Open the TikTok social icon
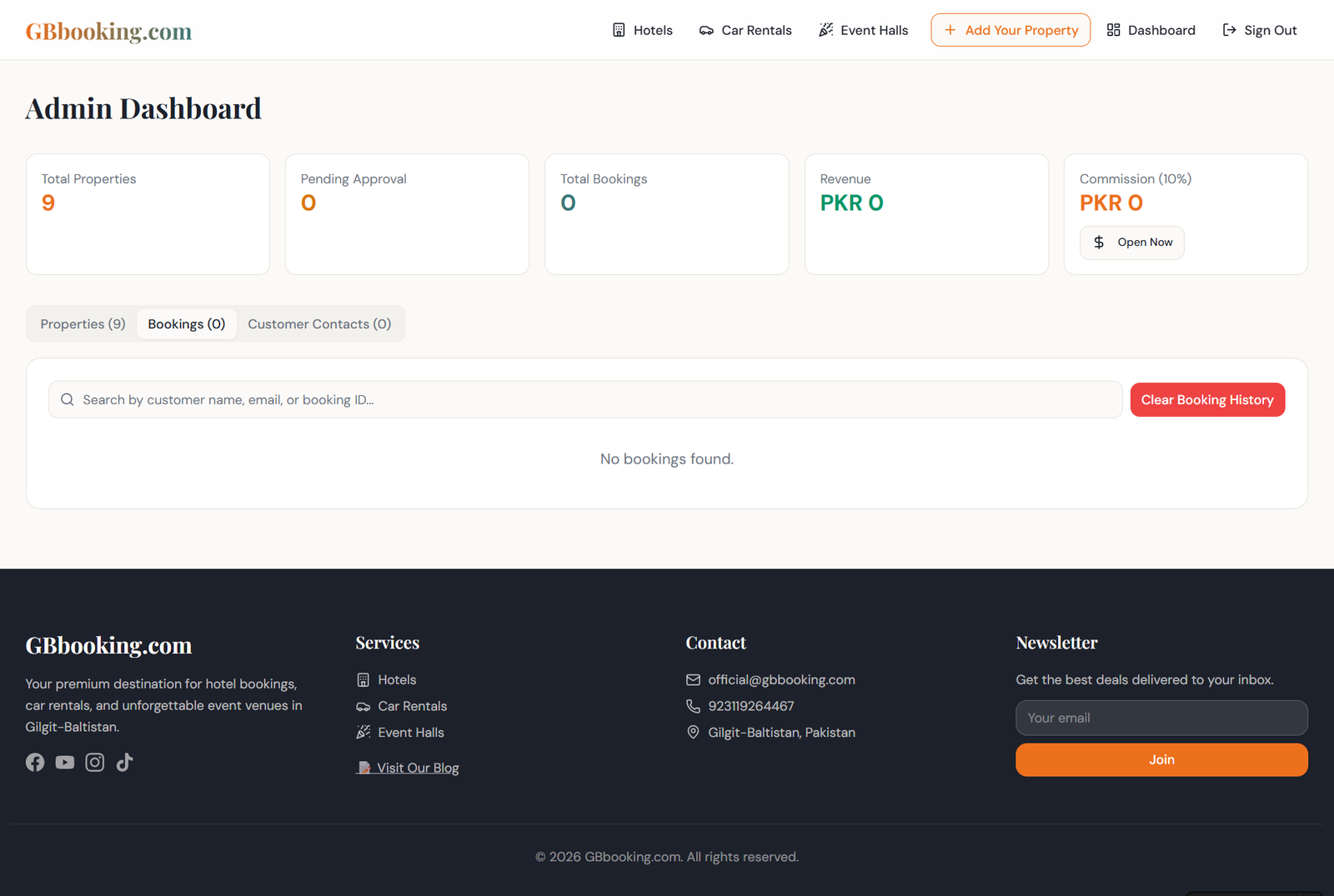Viewport: 1334px width, 896px height. [124, 762]
